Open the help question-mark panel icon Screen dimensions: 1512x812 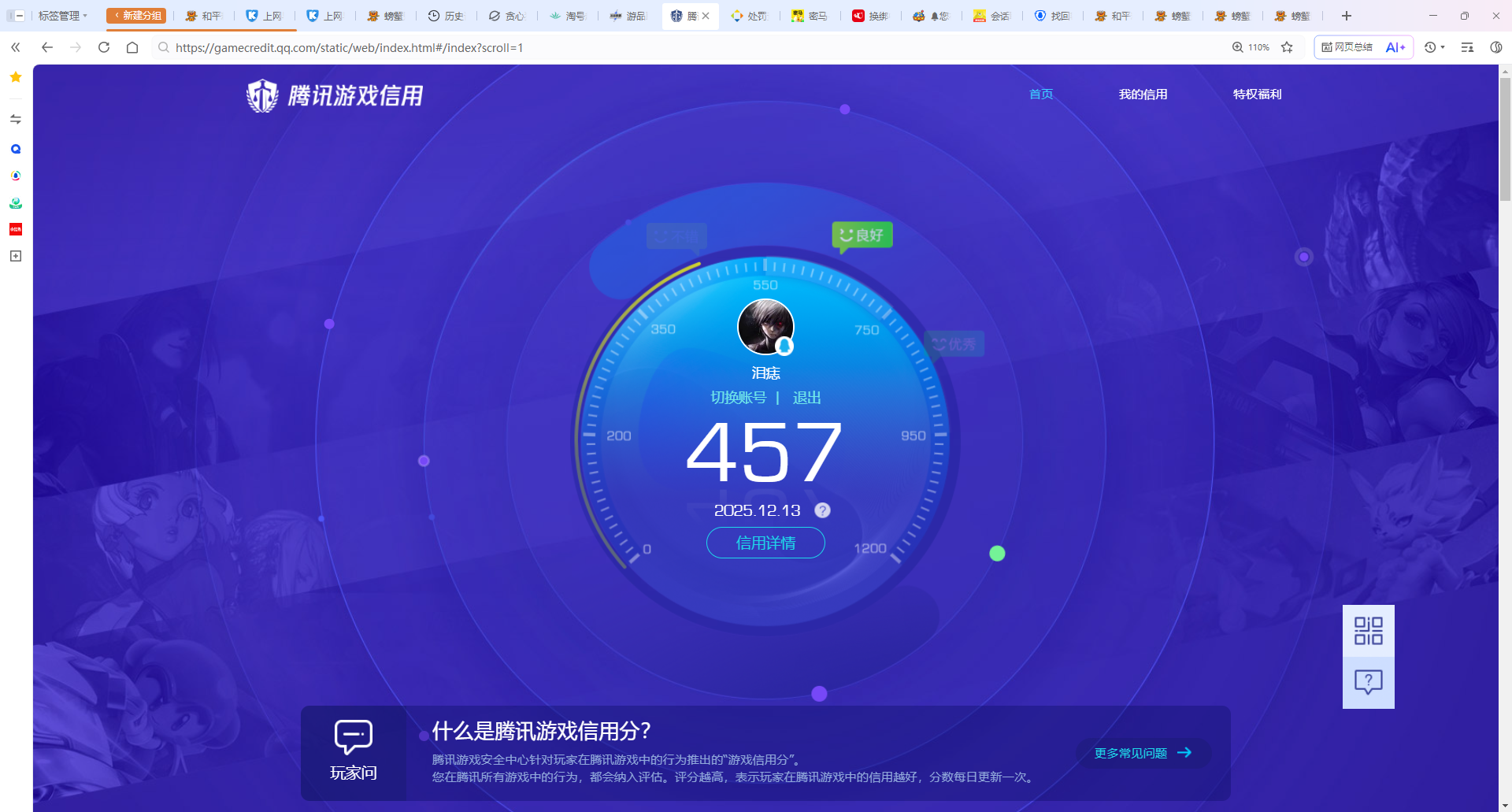(x=1369, y=682)
